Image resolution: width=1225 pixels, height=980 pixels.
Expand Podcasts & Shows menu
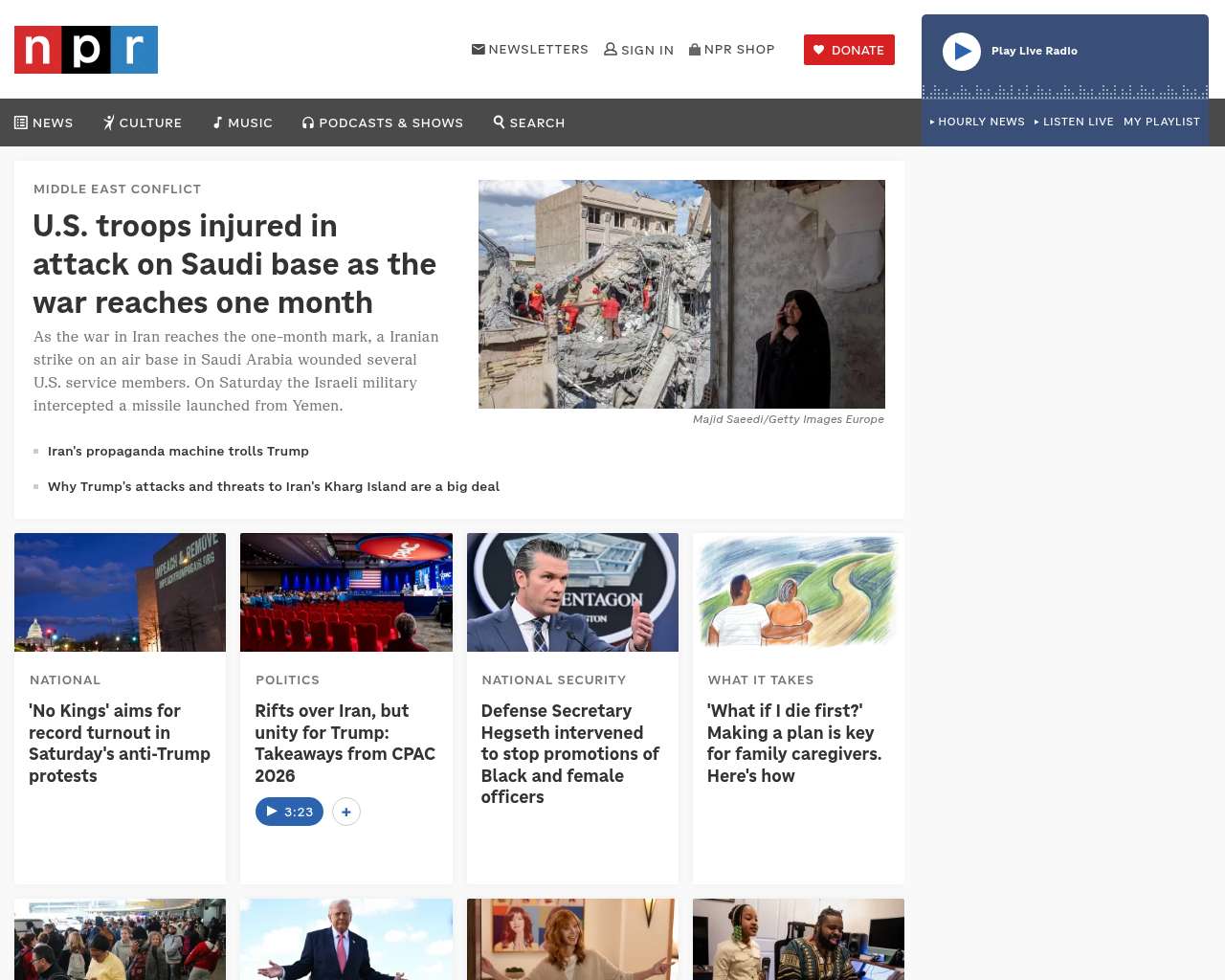383,122
